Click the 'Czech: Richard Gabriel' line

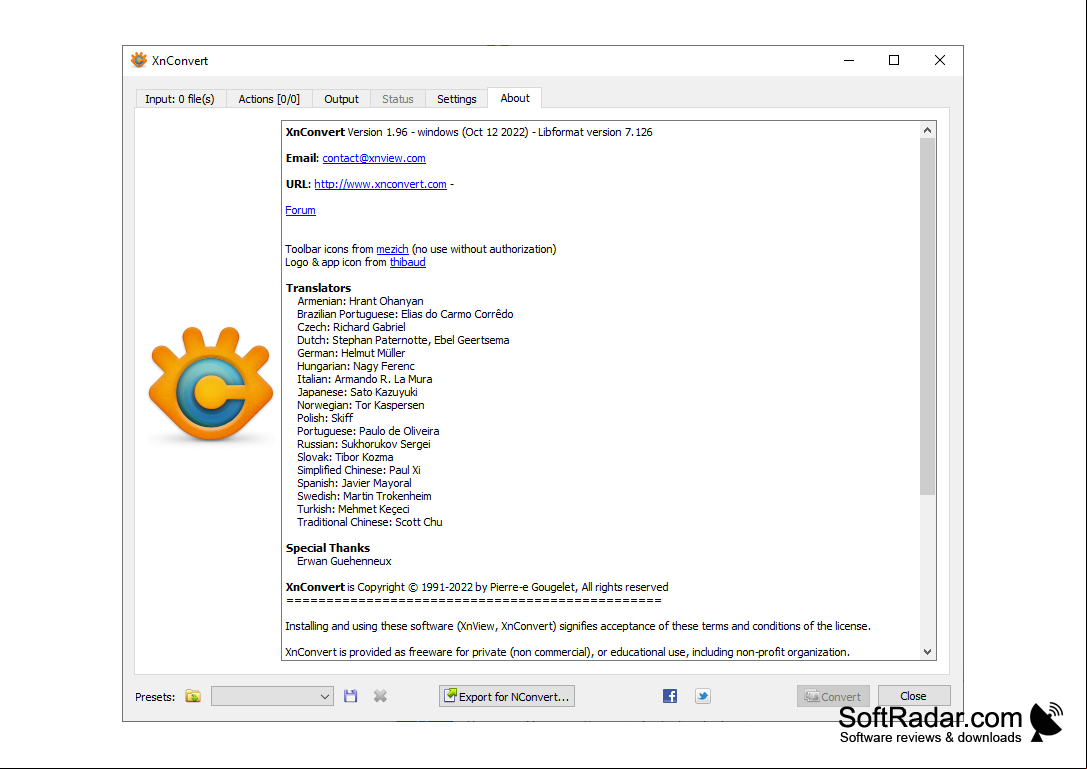point(351,327)
